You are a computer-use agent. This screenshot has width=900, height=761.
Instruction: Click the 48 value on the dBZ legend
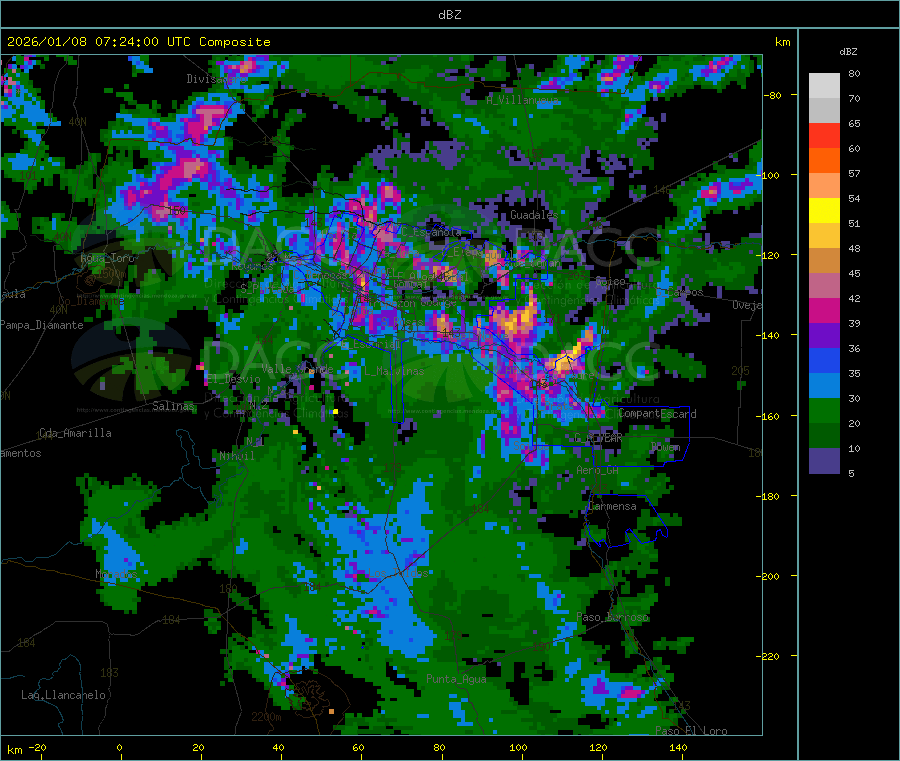pyautogui.click(x=854, y=249)
